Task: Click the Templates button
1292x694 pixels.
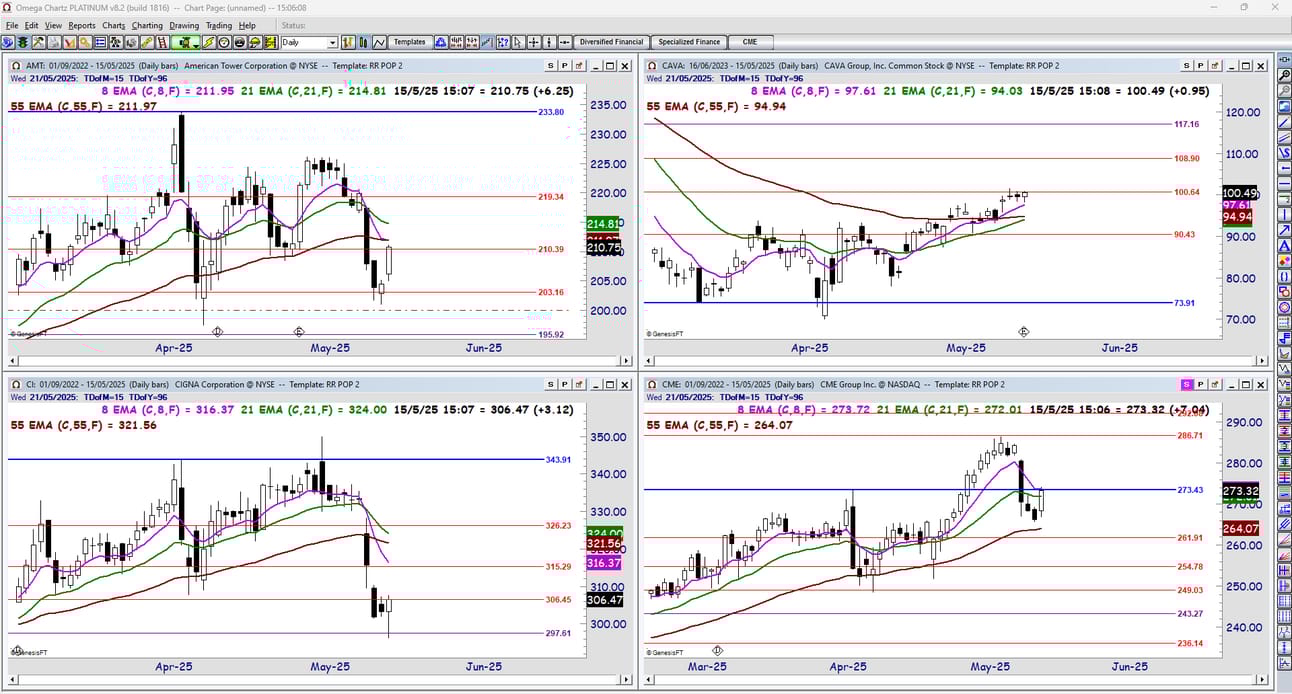Action: [x=410, y=42]
